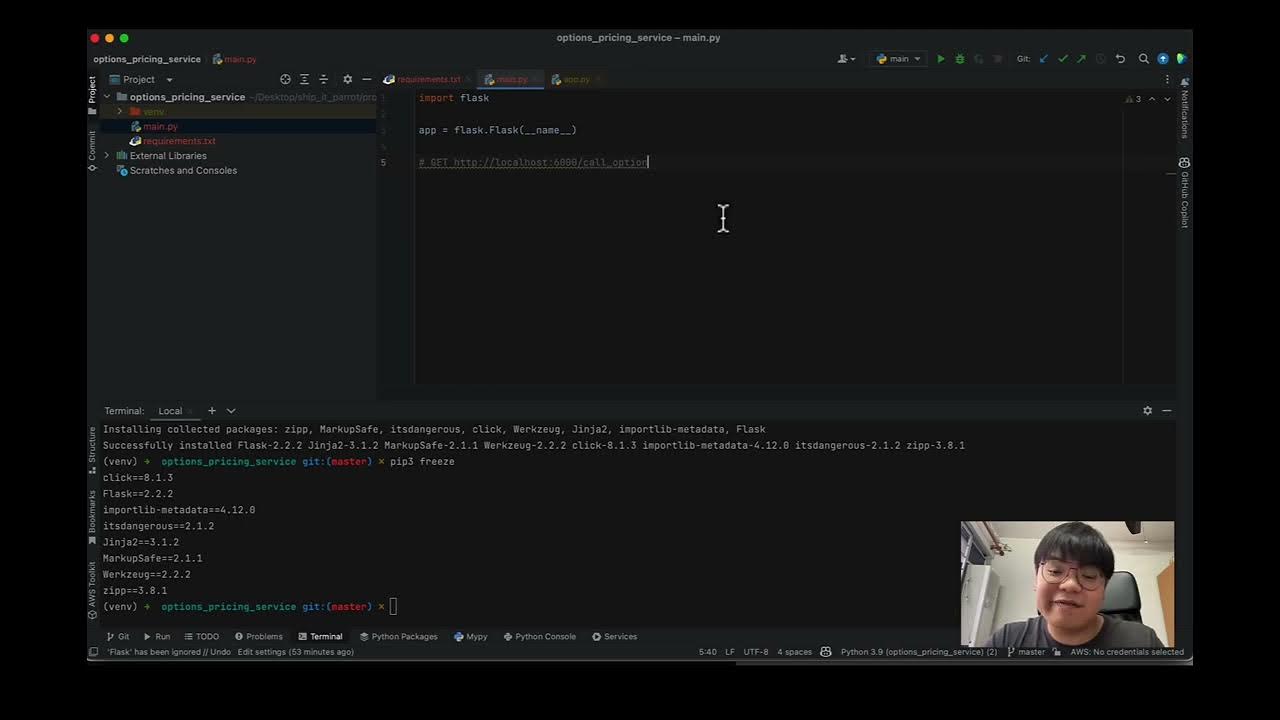Image resolution: width=1280 pixels, height=720 pixels.
Task: Click the LF line separator indicator
Action: coord(730,652)
